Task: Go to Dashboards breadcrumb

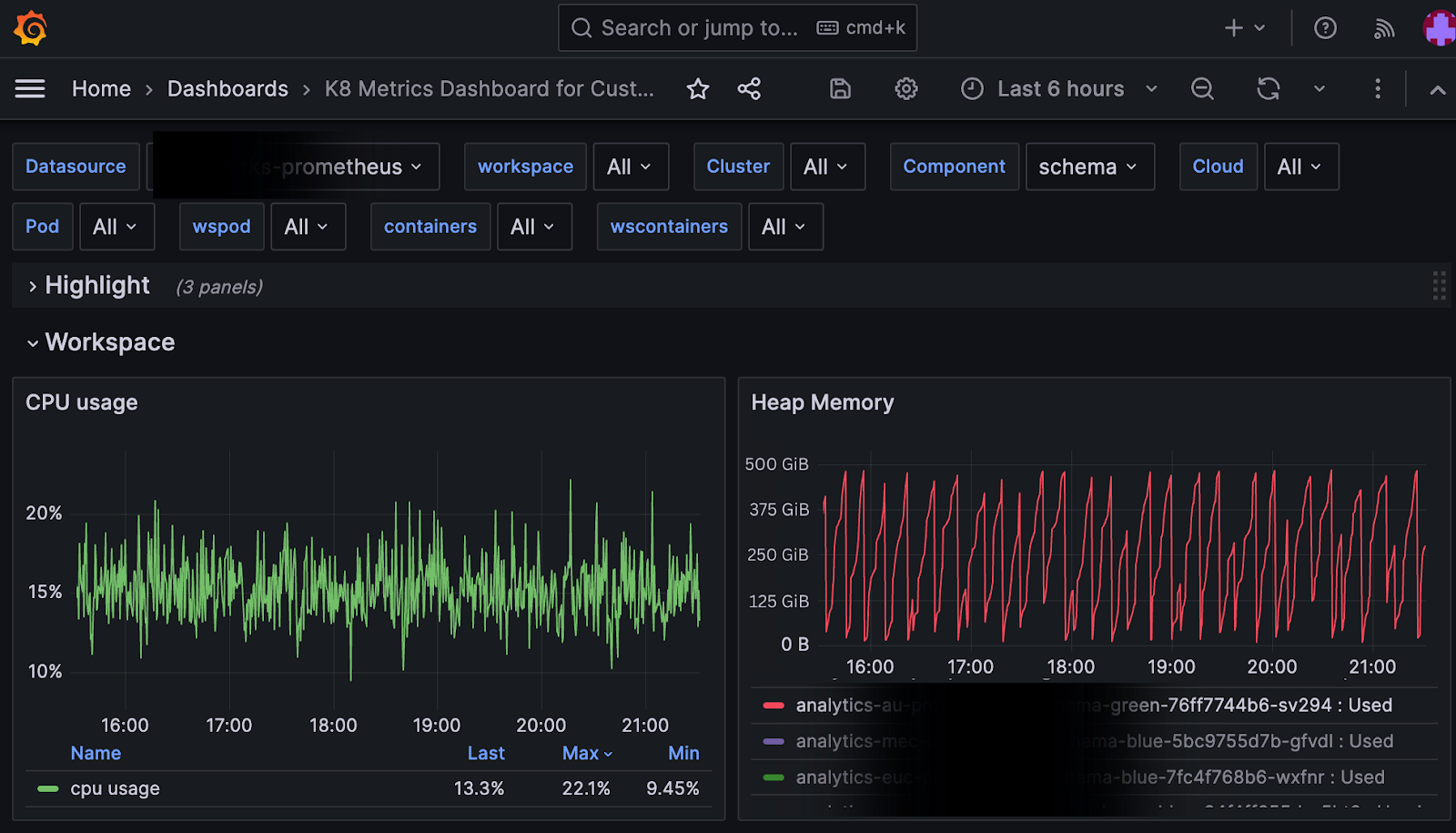Action: pyautogui.click(x=227, y=88)
